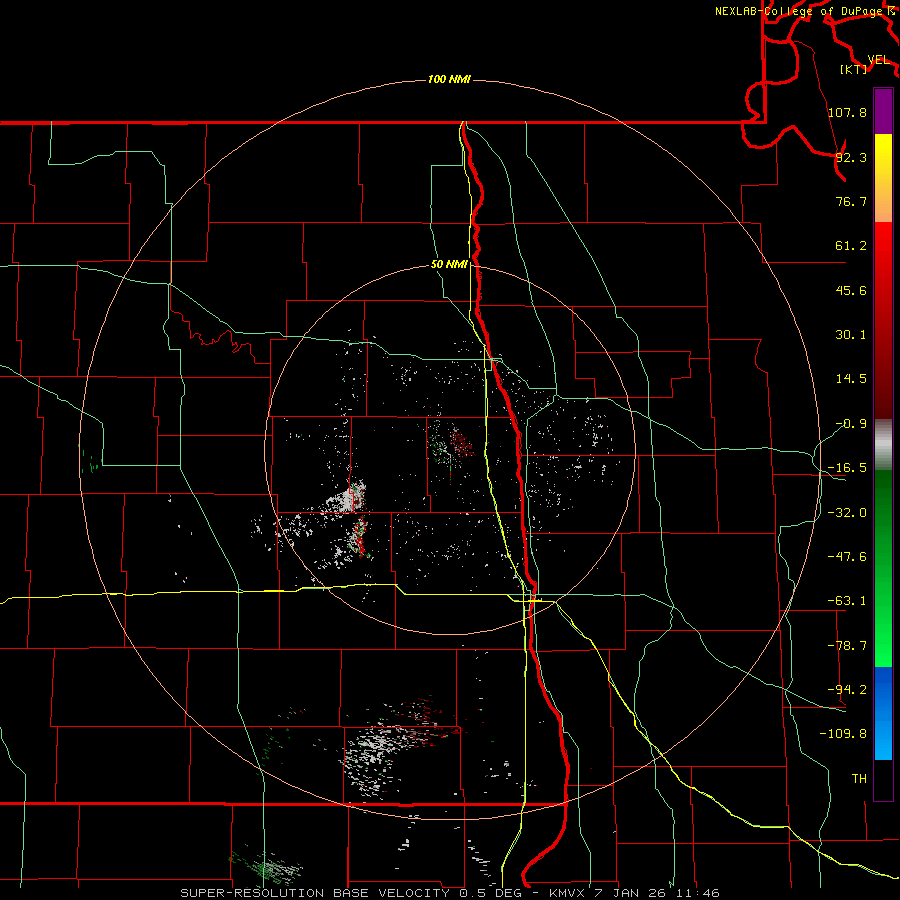
Task: Click the 50 NMI range ring label
Action: pos(449,264)
